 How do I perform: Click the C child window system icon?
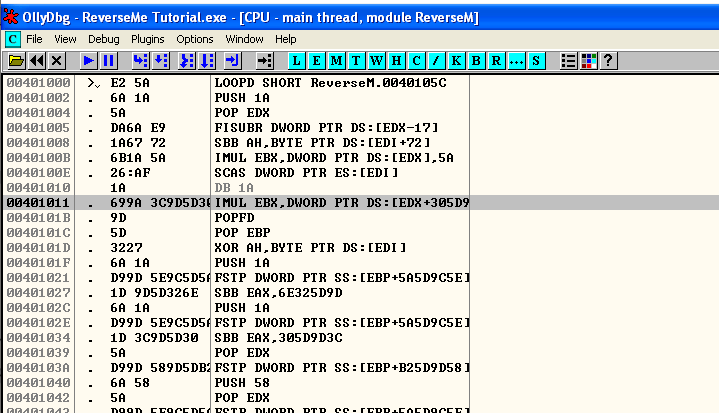click(13, 39)
